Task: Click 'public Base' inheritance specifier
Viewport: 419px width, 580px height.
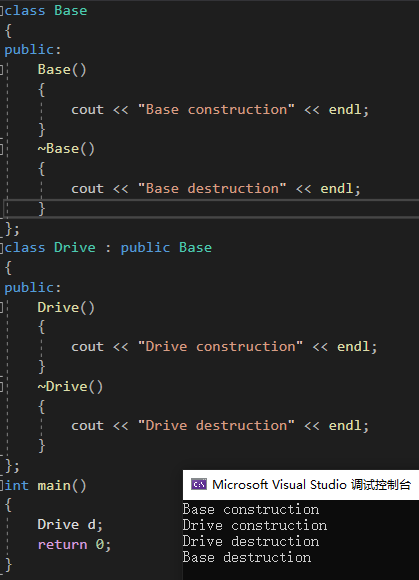Action: (x=166, y=247)
